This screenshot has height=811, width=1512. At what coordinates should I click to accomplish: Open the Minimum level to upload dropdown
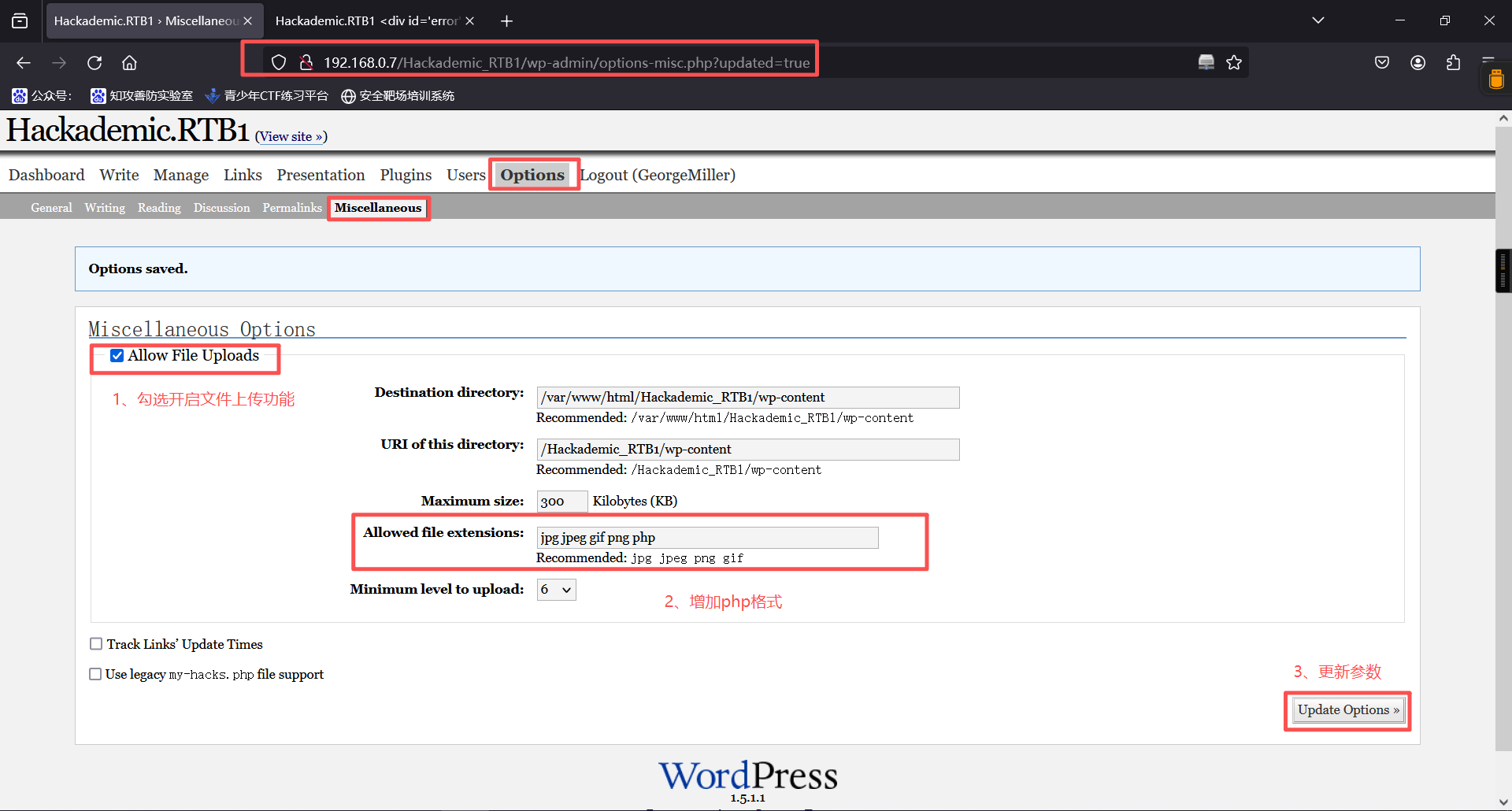[557, 590]
